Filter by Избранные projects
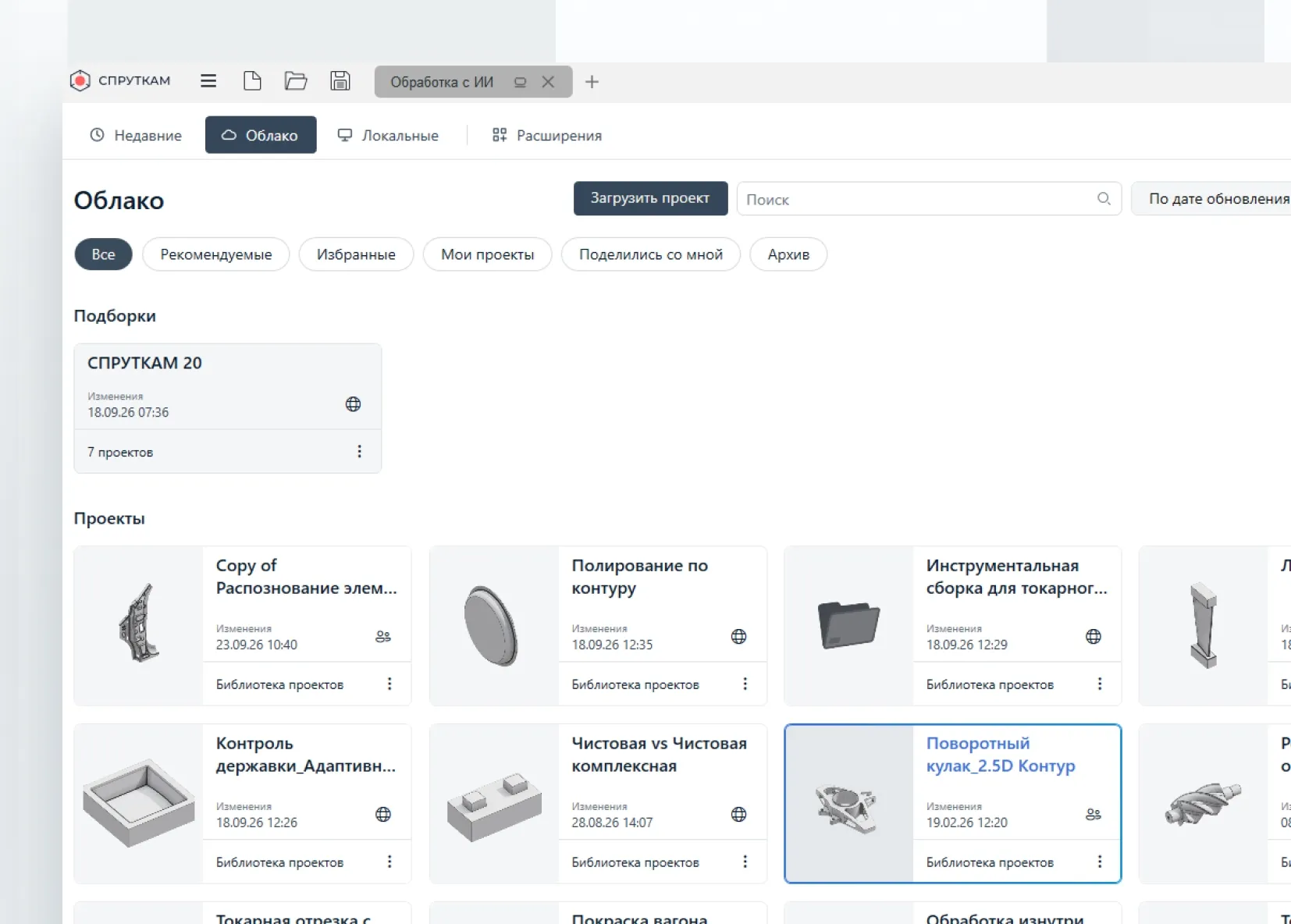 tap(356, 254)
